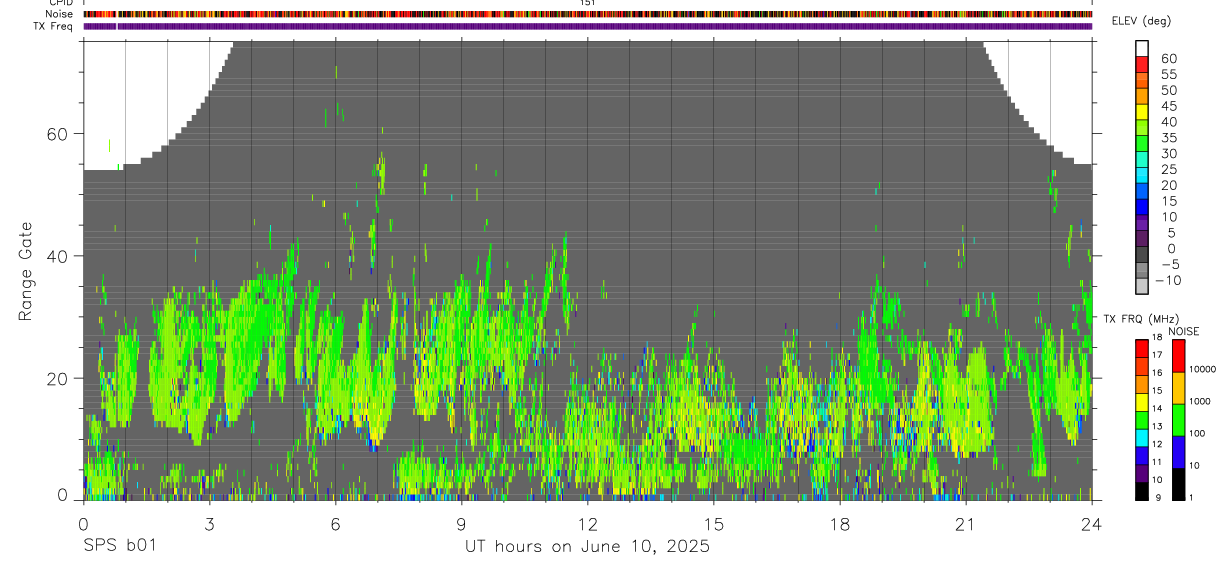Screen dimensions: 1228x567
Task: Click the '151' CPID value above the plot
Action: click(588, 3)
